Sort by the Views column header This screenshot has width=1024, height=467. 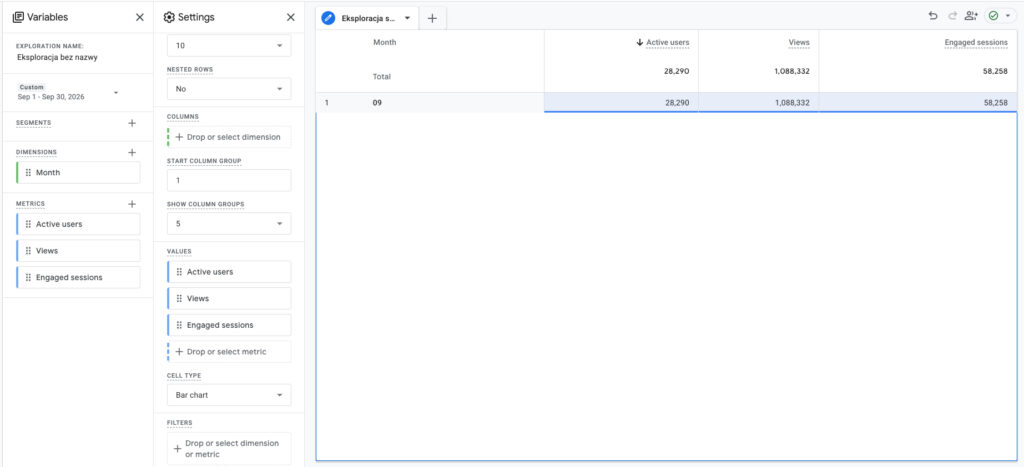(x=799, y=42)
